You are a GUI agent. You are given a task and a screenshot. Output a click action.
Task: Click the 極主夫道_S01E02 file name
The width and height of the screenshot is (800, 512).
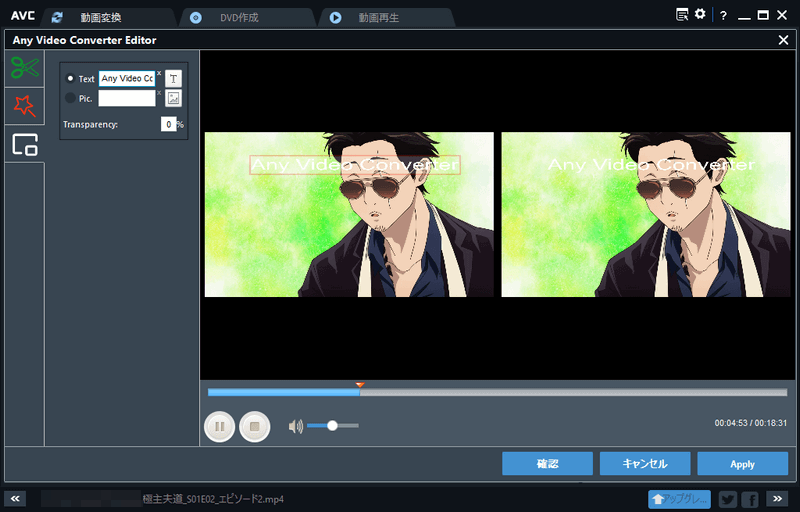point(213,499)
